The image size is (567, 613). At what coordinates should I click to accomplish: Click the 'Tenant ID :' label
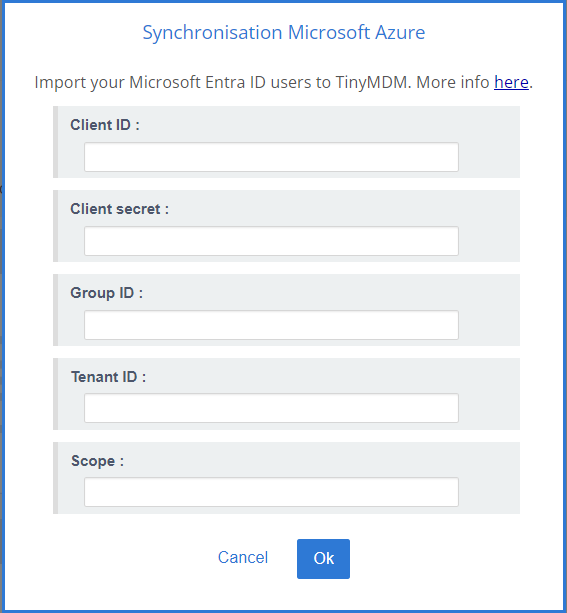point(108,377)
